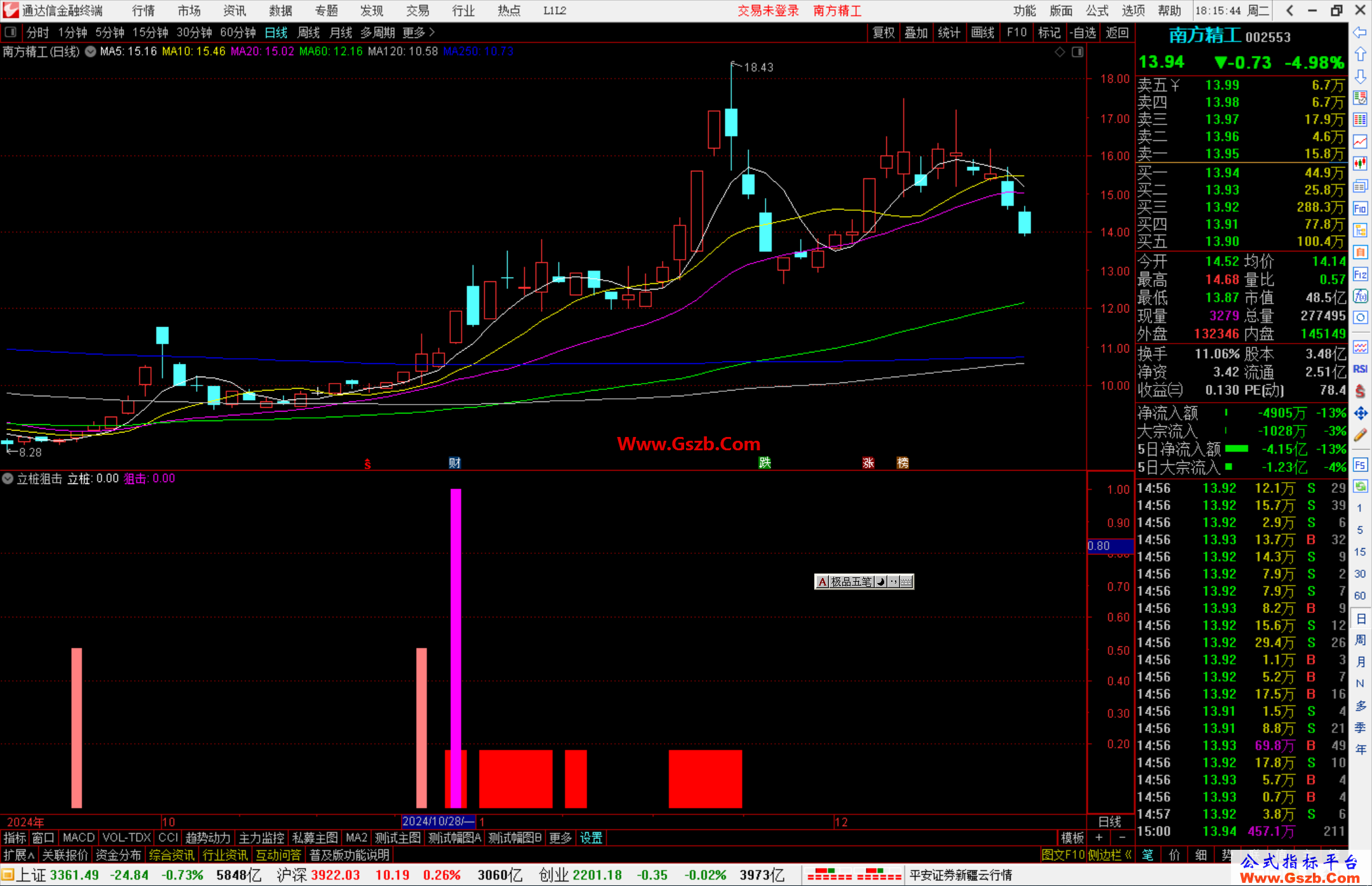Click the 叠加 button

(x=916, y=32)
